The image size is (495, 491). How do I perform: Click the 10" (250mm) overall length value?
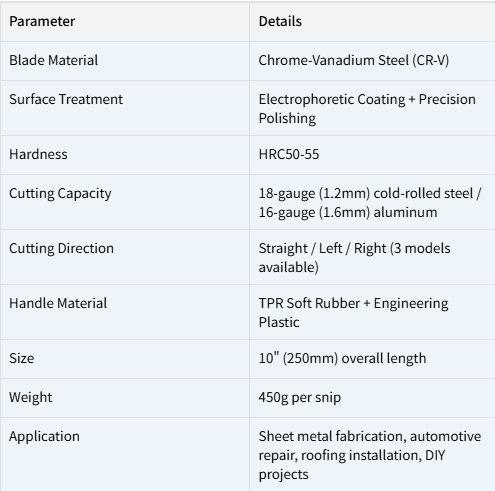342,359
